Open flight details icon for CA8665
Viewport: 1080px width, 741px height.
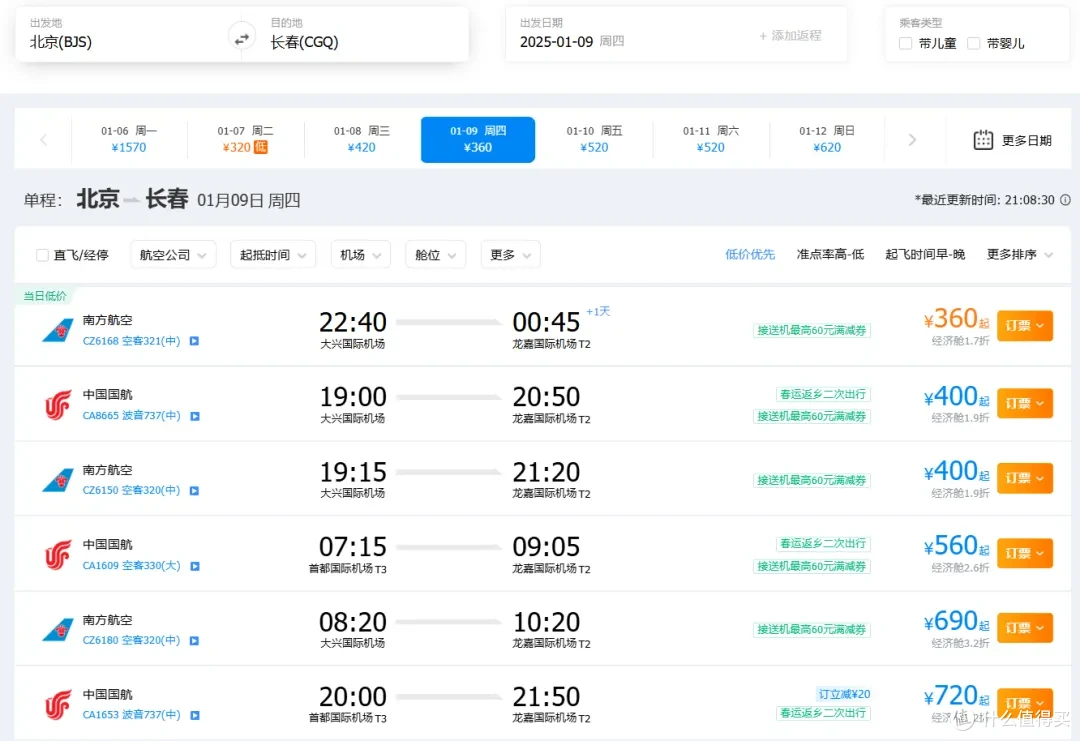point(195,416)
